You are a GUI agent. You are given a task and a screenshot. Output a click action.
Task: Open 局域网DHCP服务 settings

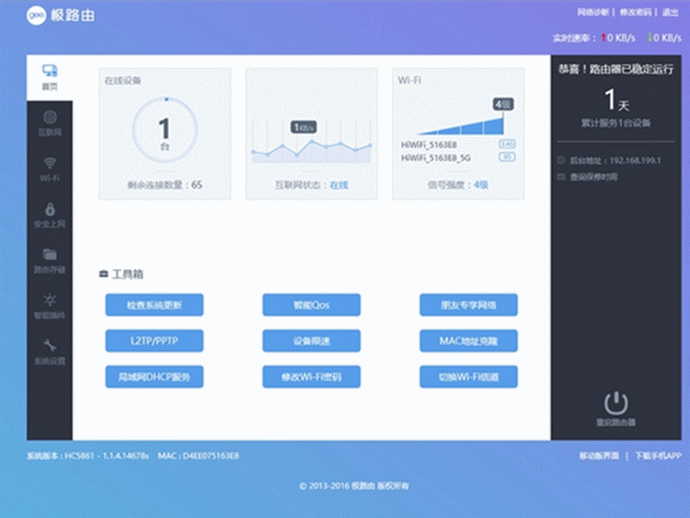(x=154, y=377)
